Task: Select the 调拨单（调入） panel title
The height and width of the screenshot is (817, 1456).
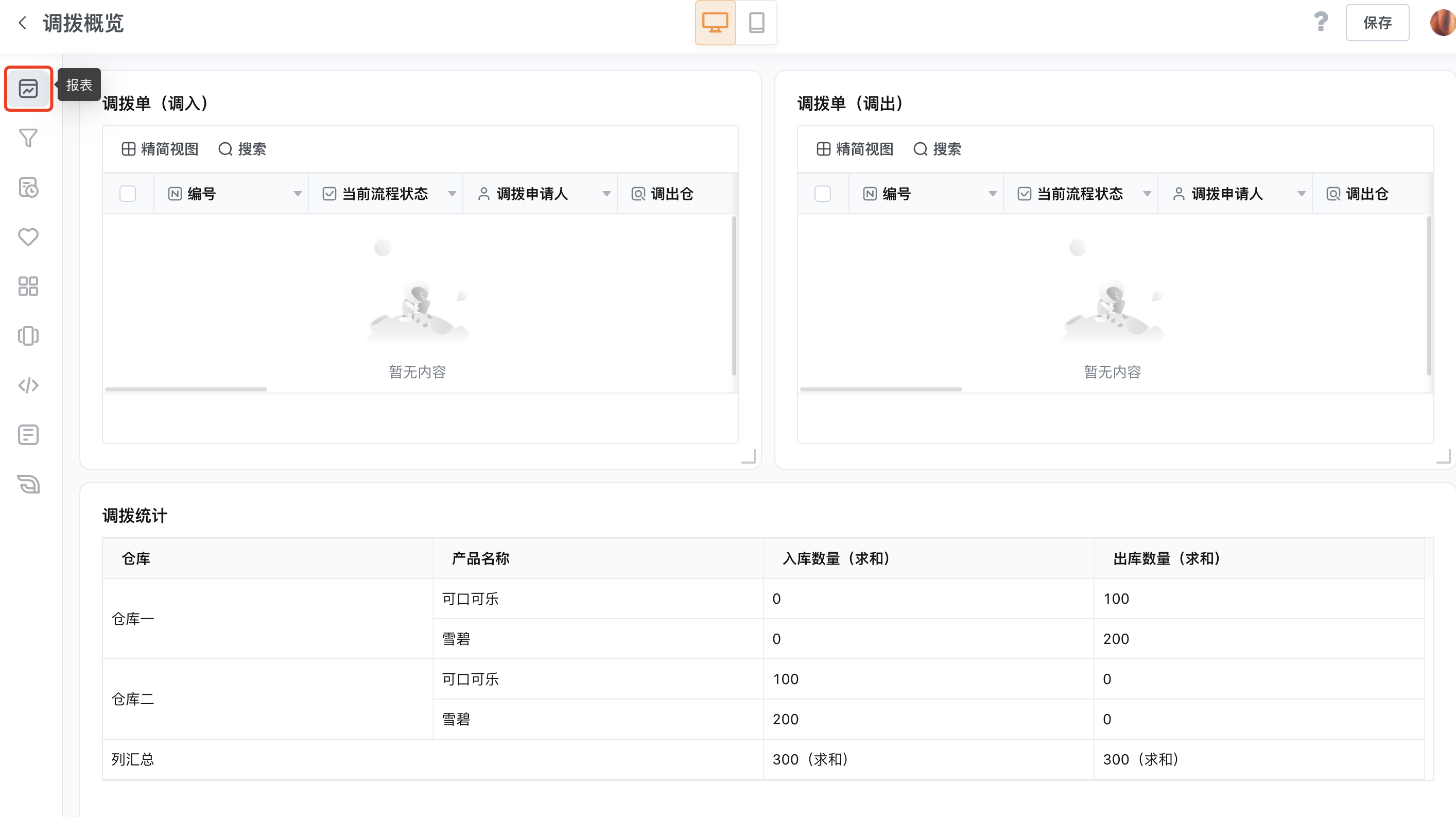Action: coord(155,104)
